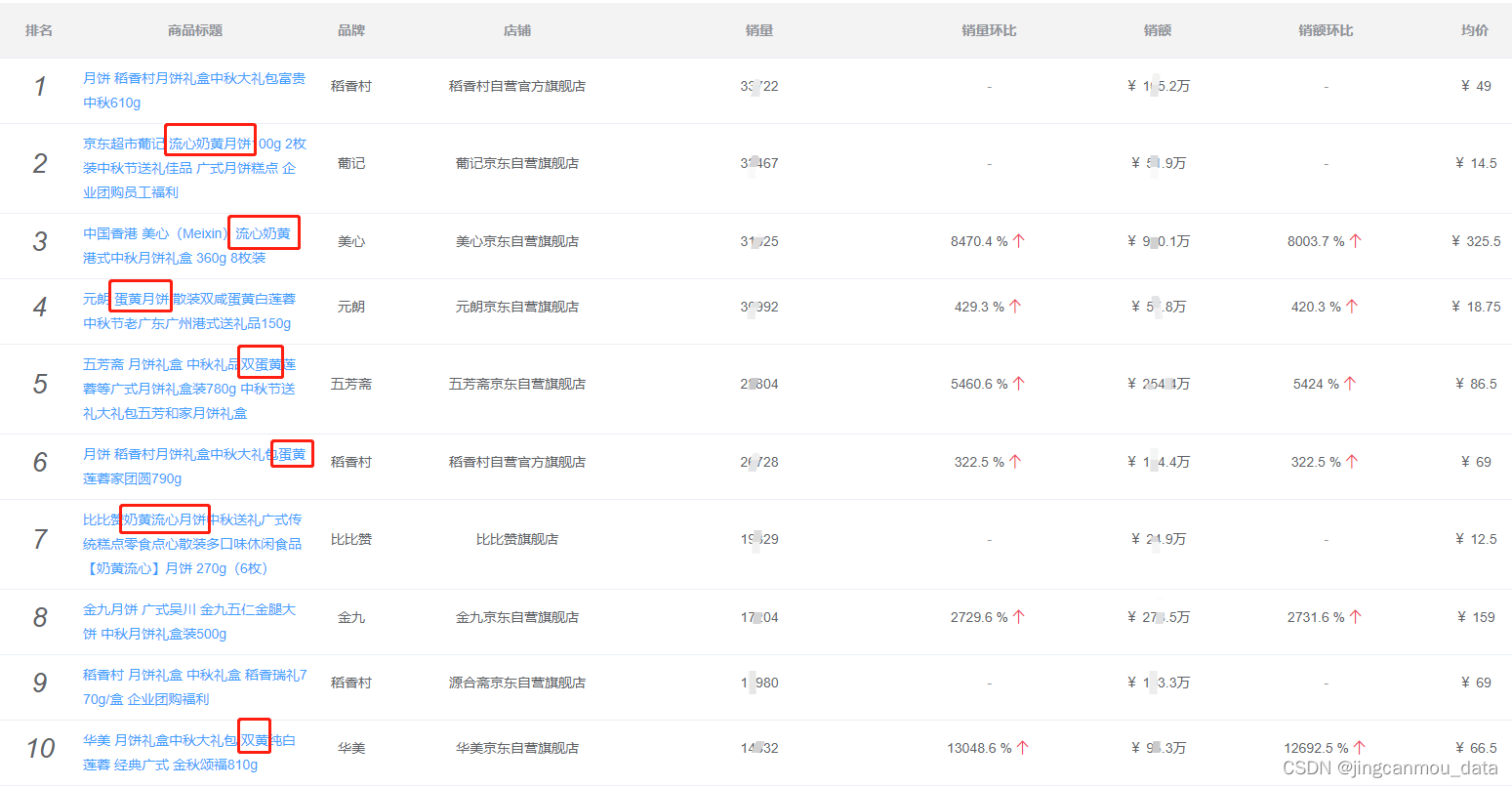Select rank number 8
The height and width of the screenshot is (787, 1512).
[x=40, y=617]
